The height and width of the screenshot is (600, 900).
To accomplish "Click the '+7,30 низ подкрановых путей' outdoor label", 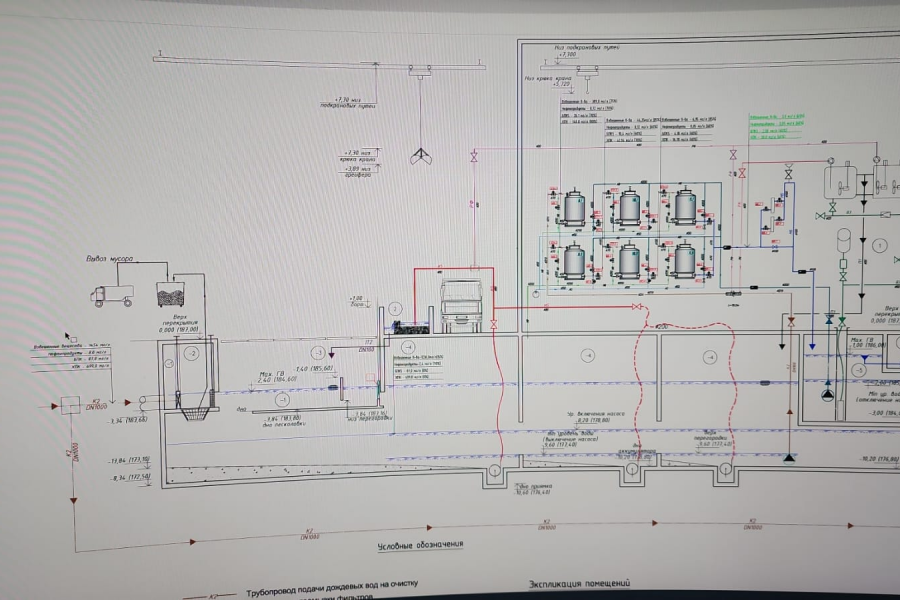I will 348,103.
